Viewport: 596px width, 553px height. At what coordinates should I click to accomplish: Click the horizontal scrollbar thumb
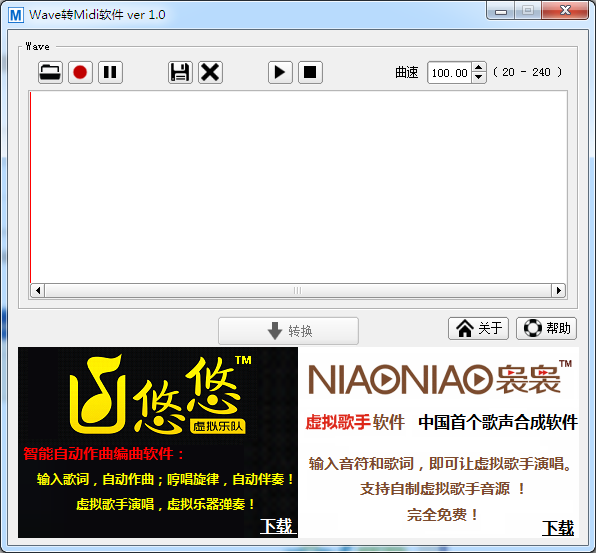(x=298, y=291)
